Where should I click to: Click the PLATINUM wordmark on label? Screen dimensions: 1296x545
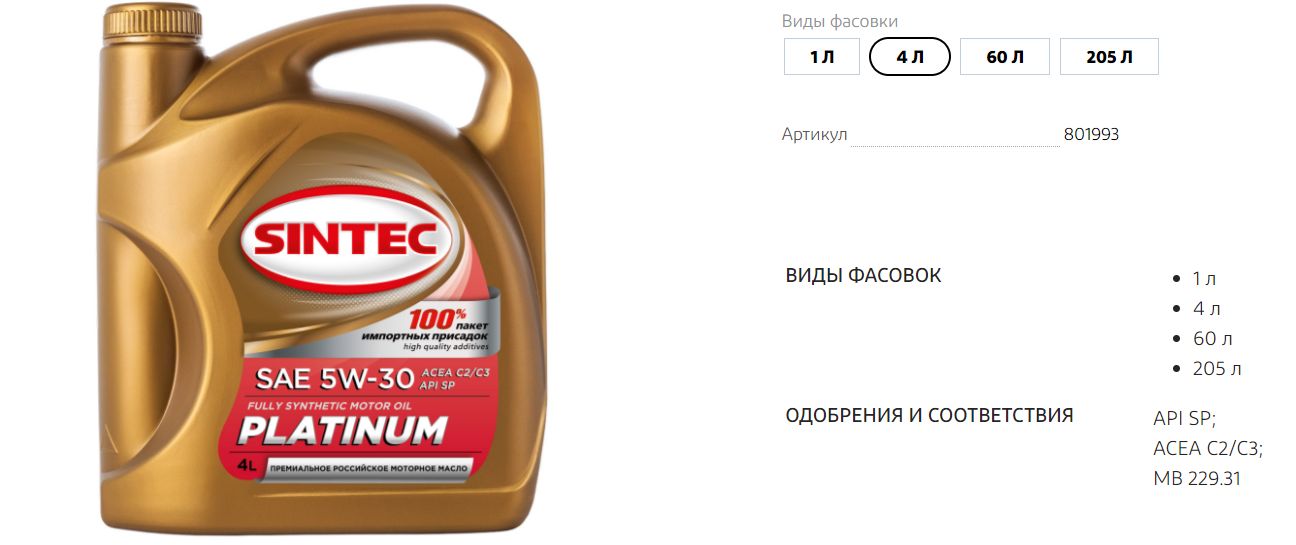point(341,431)
